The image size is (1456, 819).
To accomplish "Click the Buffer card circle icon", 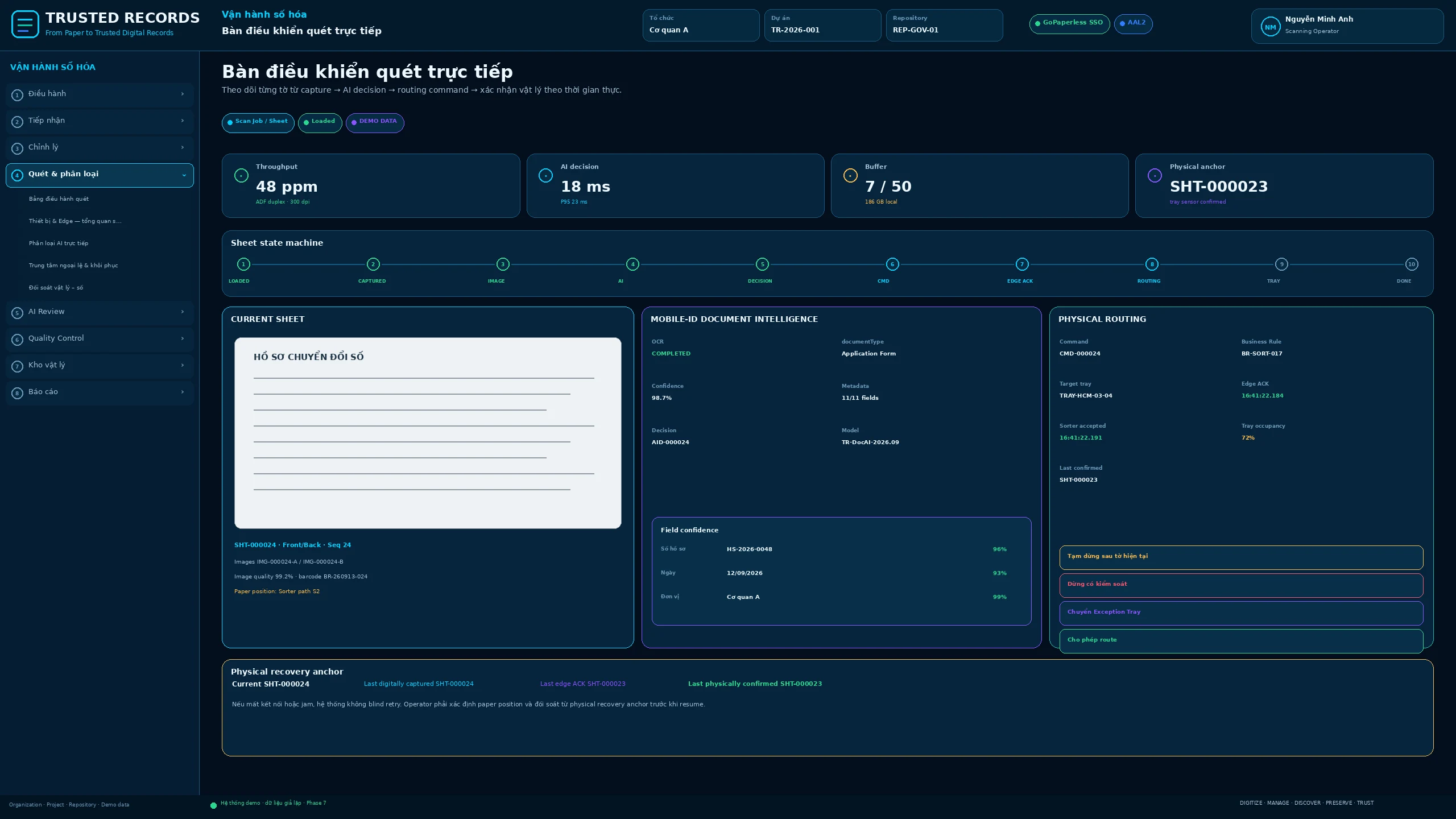I will point(850,175).
